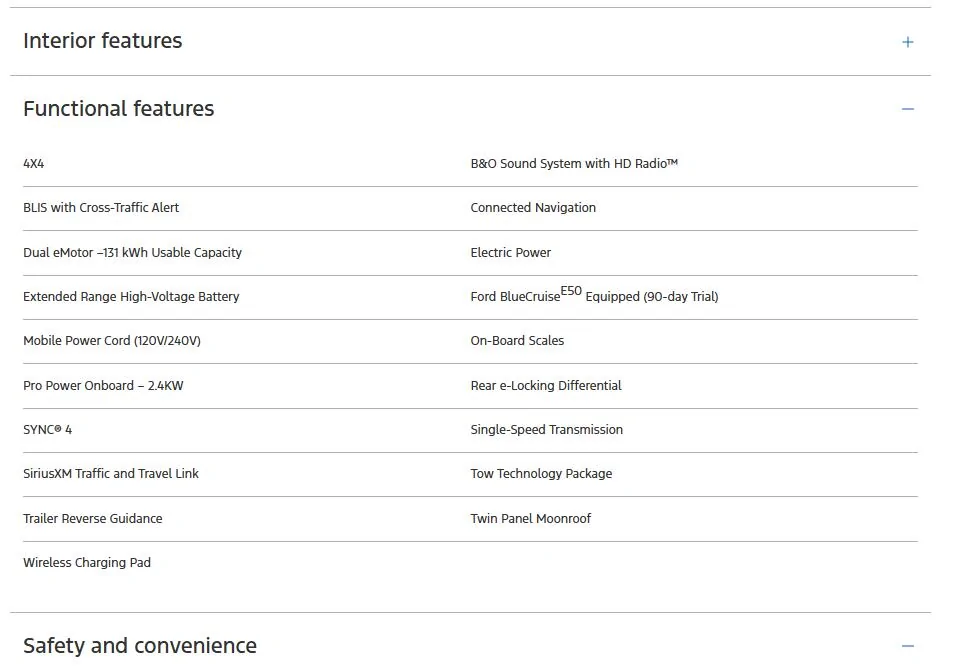Collapse Functional features with minus icon
This screenshot has width=956, height=672.
click(907, 109)
